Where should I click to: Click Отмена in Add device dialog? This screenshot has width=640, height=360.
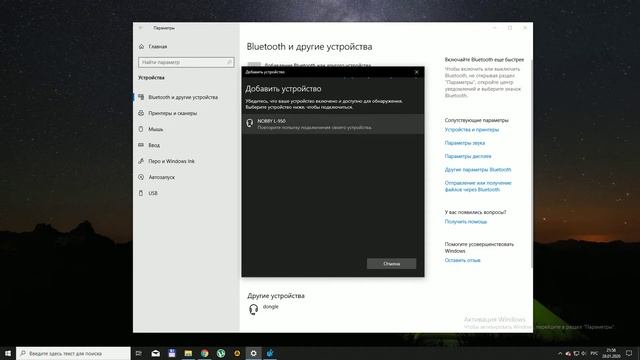[x=391, y=264]
